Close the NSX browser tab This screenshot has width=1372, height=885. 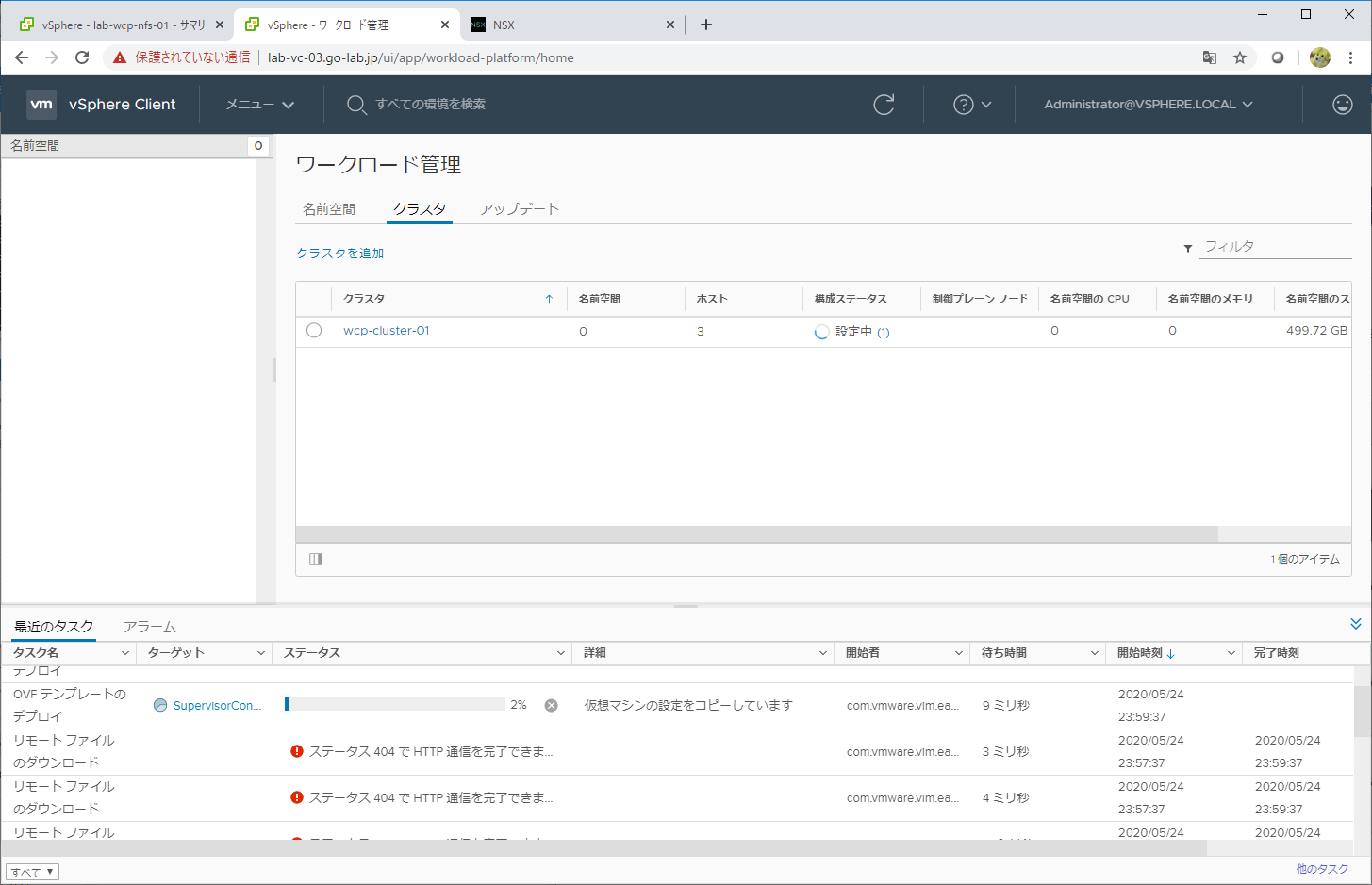[670, 25]
